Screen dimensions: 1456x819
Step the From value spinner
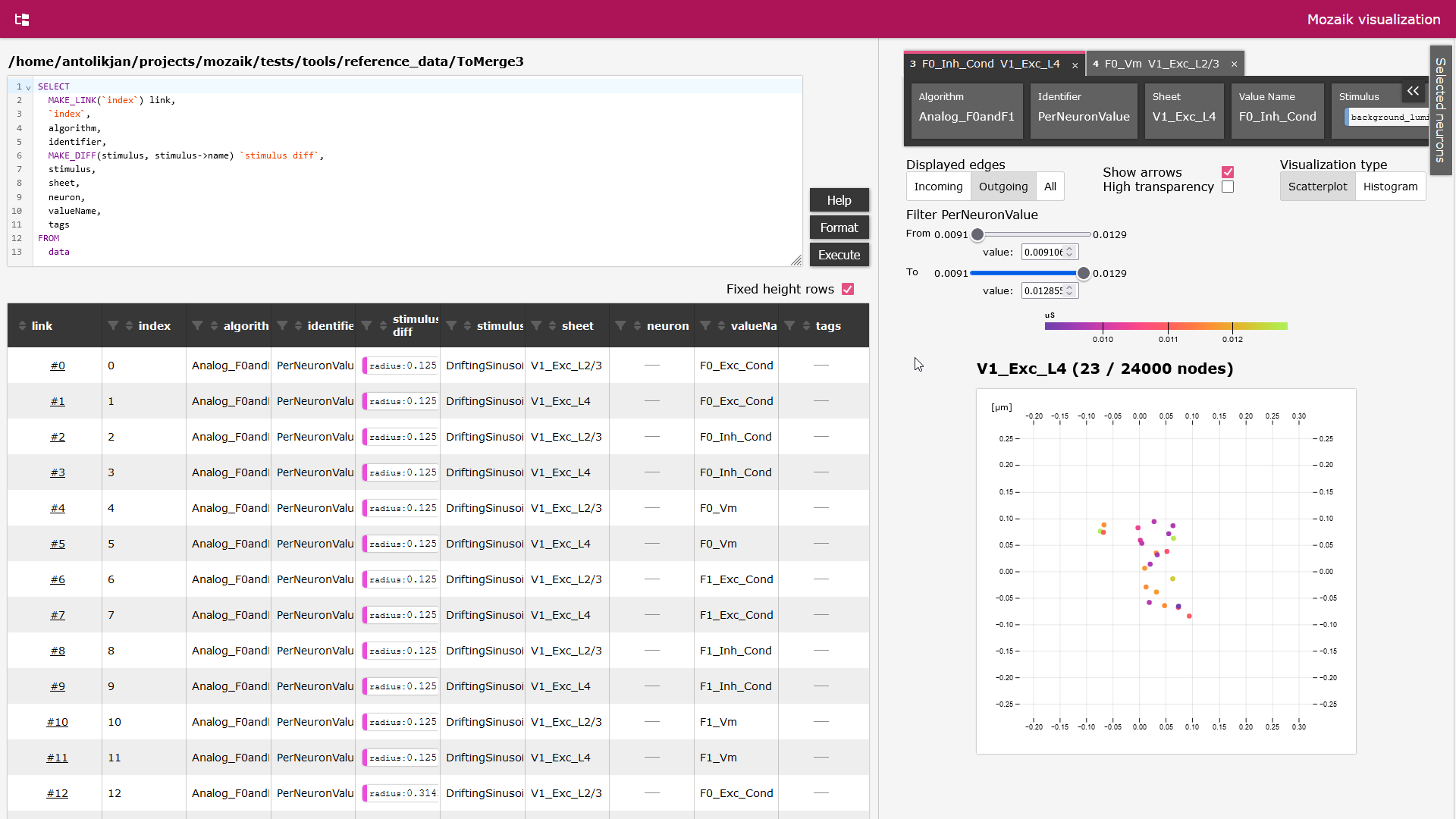(x=1070, y=252)
